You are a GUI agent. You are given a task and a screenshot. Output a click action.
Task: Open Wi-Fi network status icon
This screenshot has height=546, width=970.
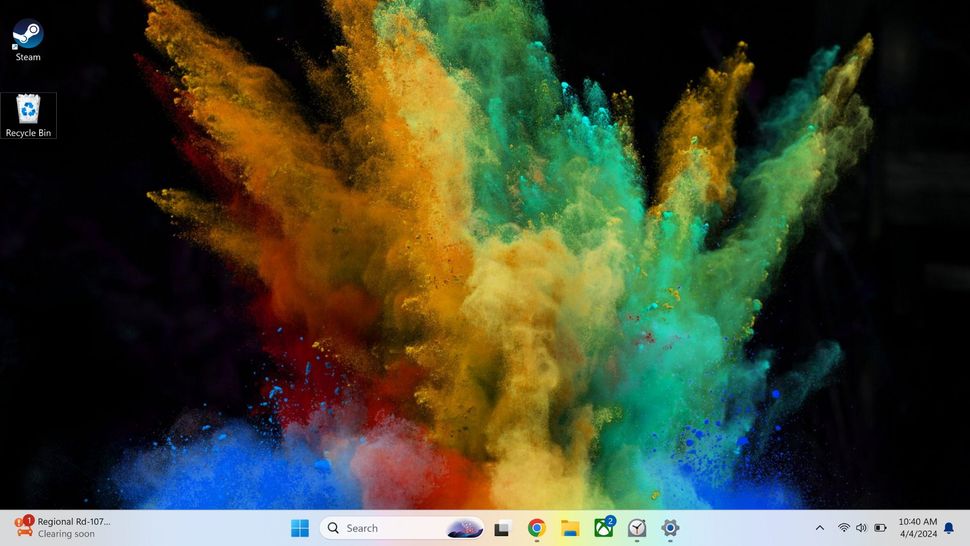(x=844, y=528)
